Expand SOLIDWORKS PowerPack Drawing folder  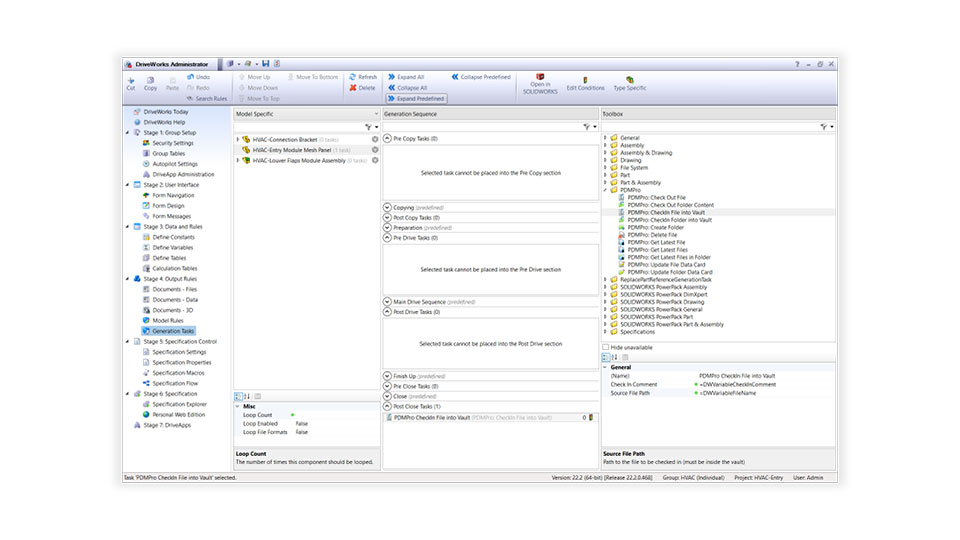(x=606, y=302)
